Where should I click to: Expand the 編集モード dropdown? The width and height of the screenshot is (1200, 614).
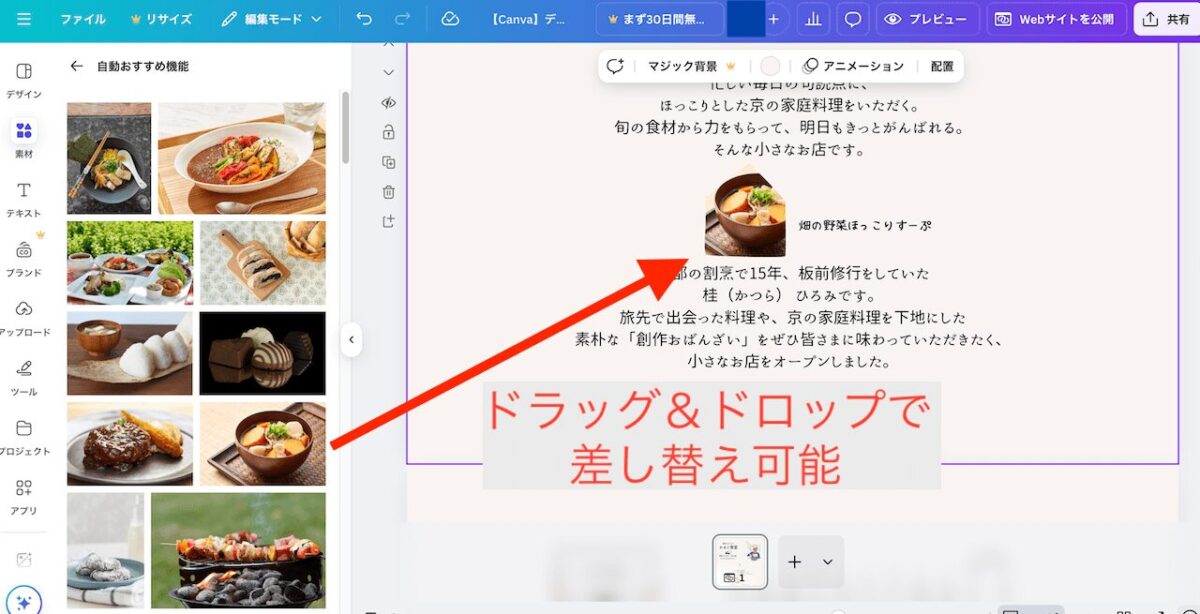(272, 19)
